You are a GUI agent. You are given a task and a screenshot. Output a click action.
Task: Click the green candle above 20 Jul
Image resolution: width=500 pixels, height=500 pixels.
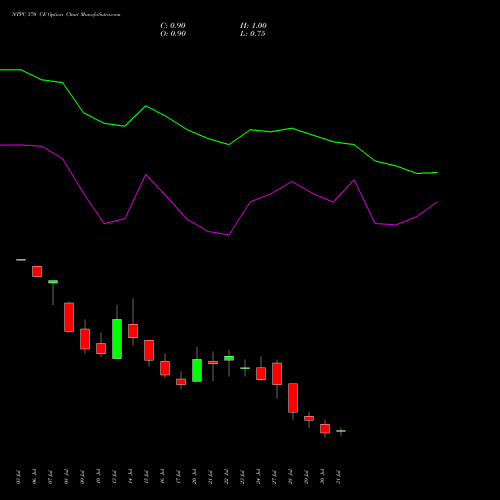point(197,370)
